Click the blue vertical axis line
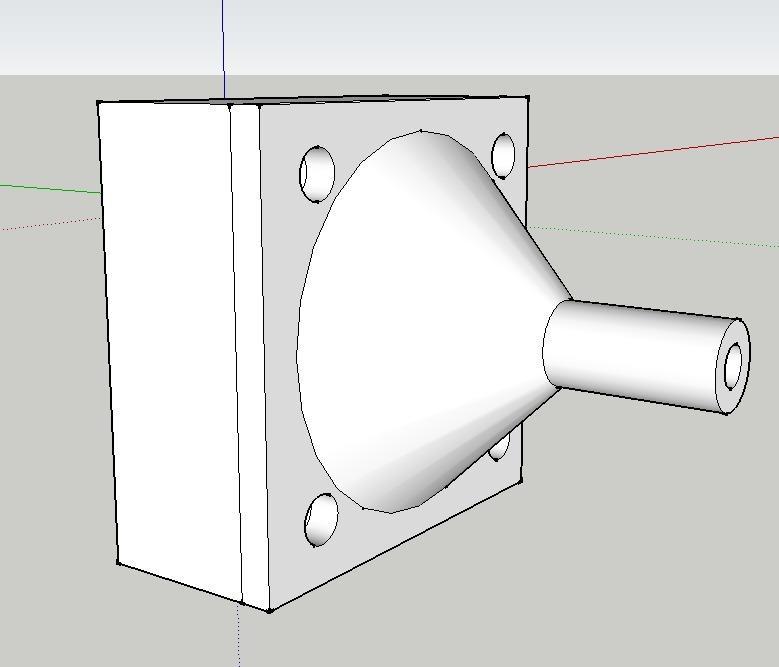The image size is (779, 667). 223,50
